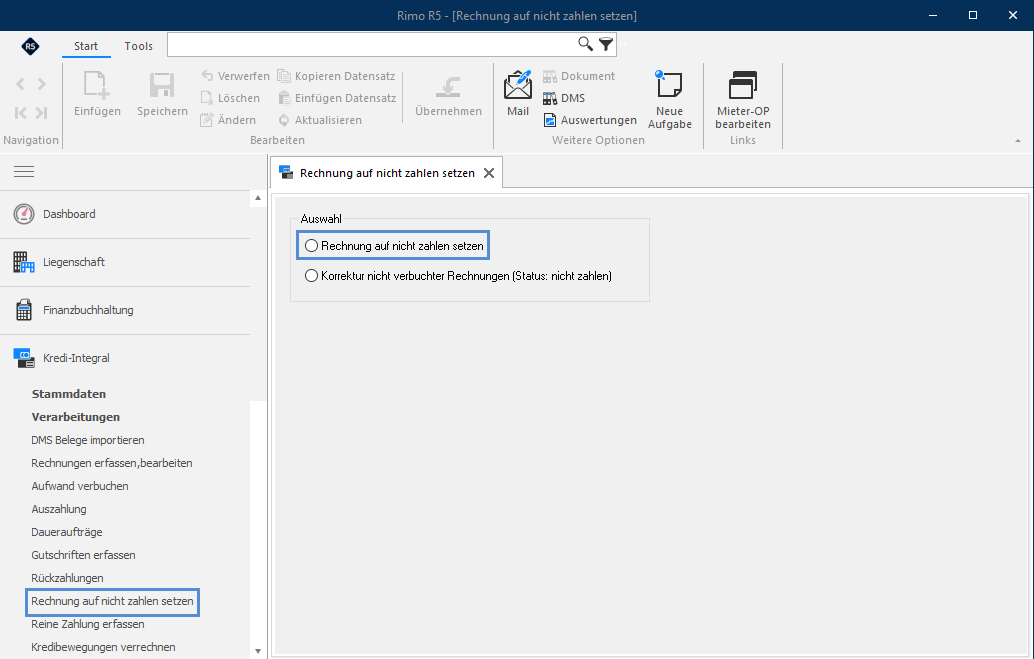Screen dimensions: 1034x659
Task: Collapse the ribbon with small arrow
Action: point(1018,141)
